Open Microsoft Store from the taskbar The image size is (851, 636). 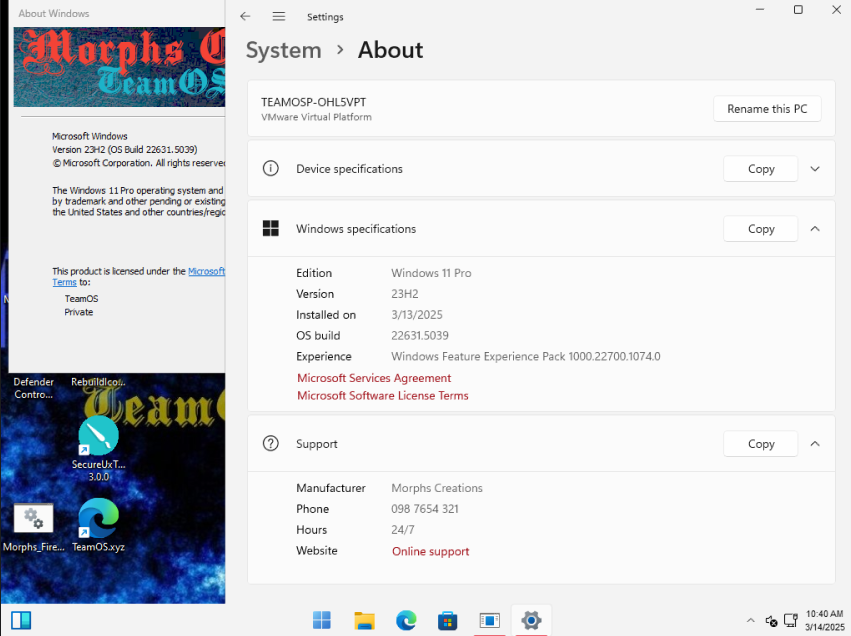[x=448, y=620]
